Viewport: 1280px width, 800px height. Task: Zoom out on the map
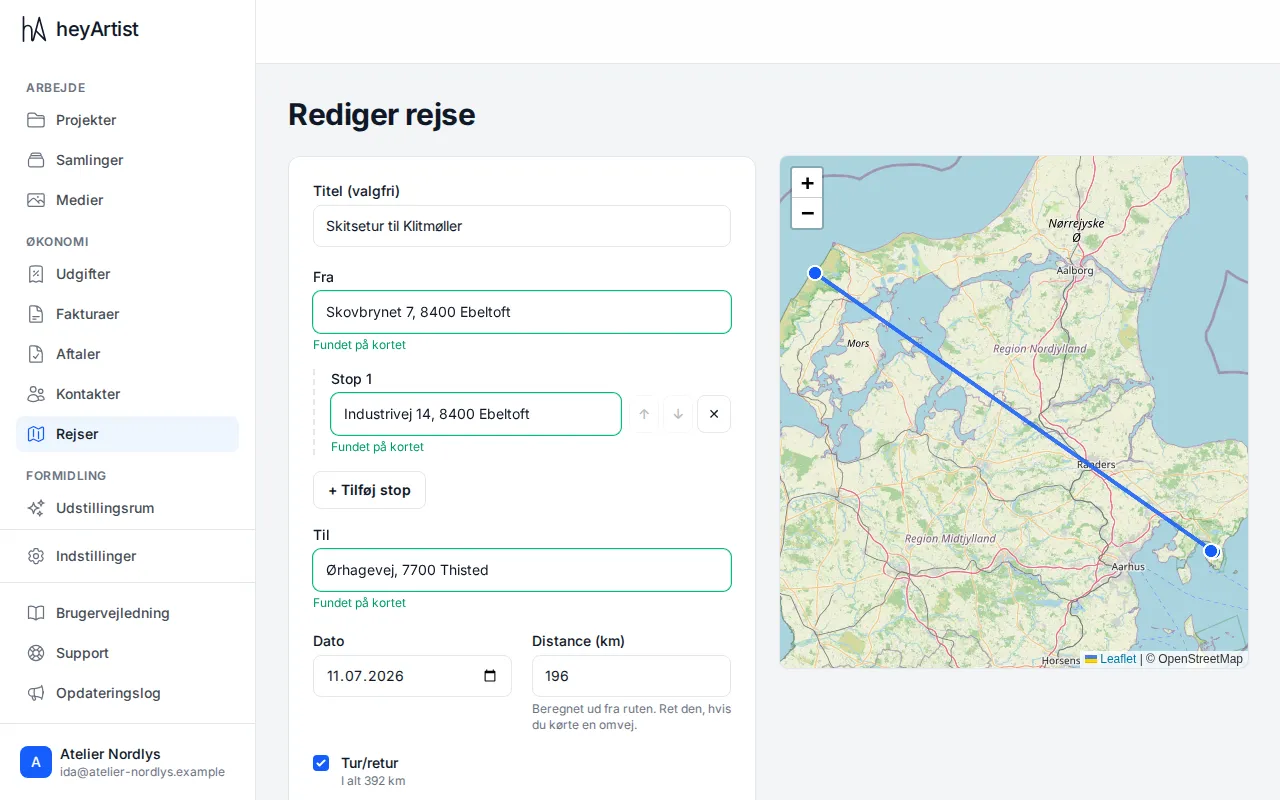pyautogui.click(x=807, y=213)
